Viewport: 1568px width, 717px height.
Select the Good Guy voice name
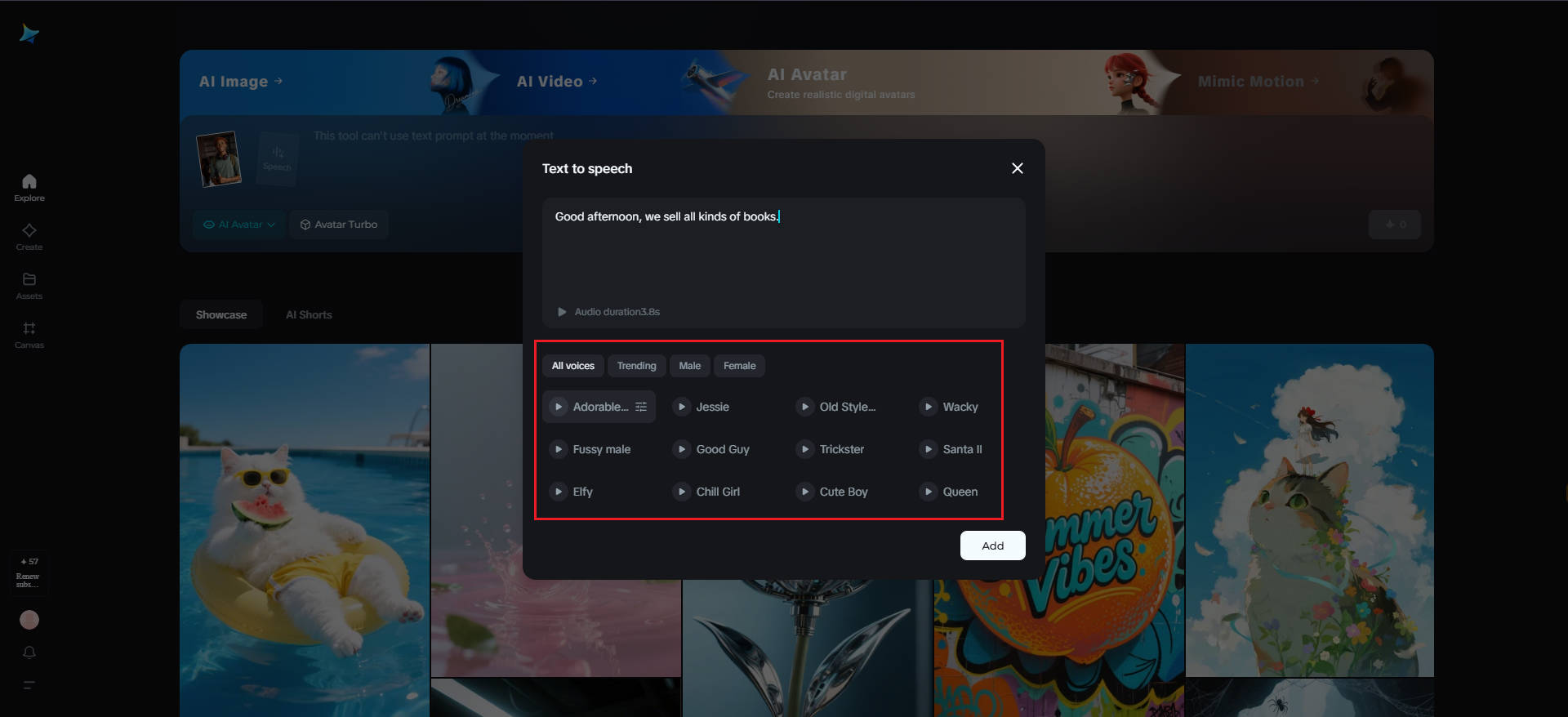[x=723, y=449]
